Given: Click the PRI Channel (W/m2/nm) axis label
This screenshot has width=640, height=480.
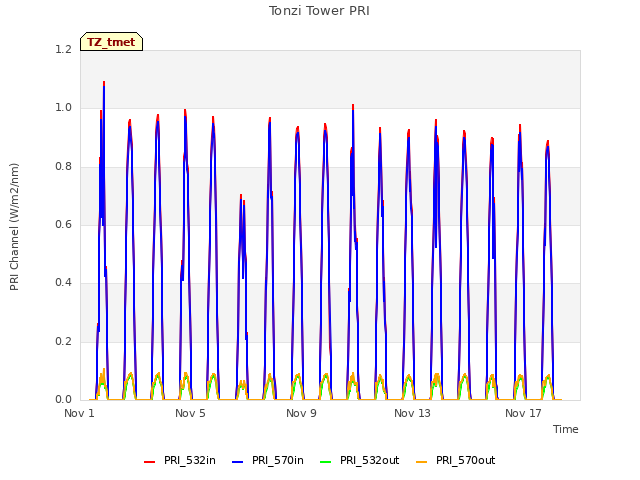Looking at the screenshot, I should 14,227.
